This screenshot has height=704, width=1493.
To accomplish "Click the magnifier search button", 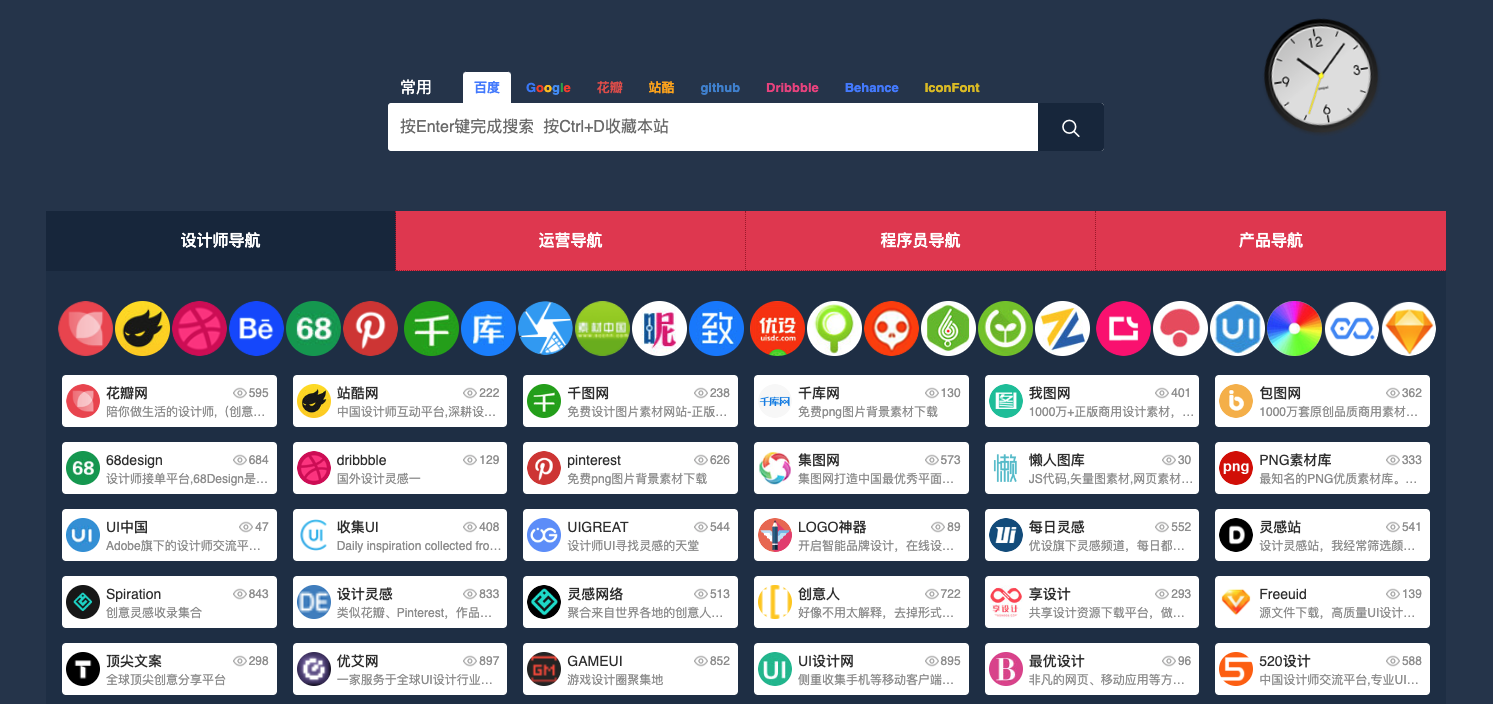I will [1070, 127].
